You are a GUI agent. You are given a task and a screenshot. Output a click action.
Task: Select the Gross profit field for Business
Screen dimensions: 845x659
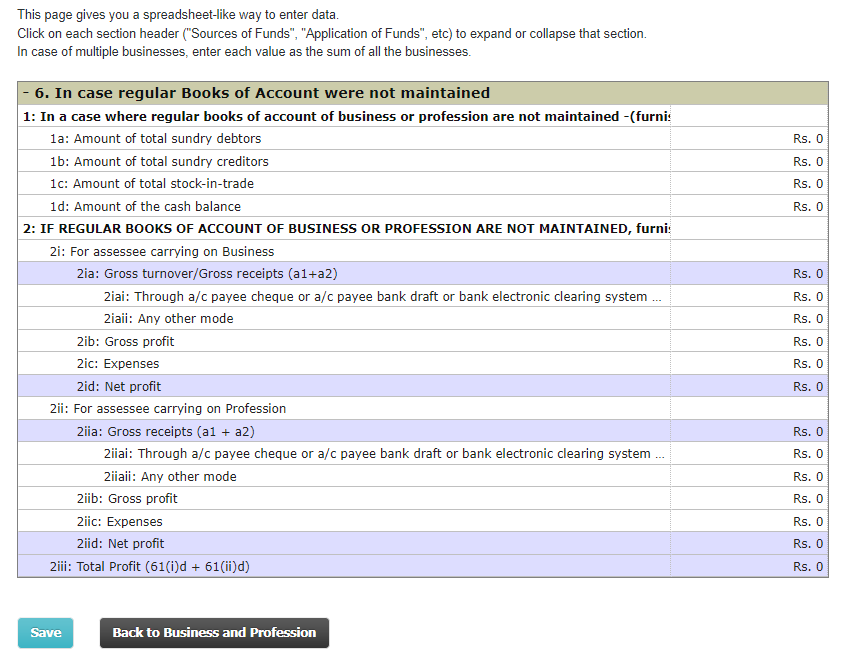point(749,340)
